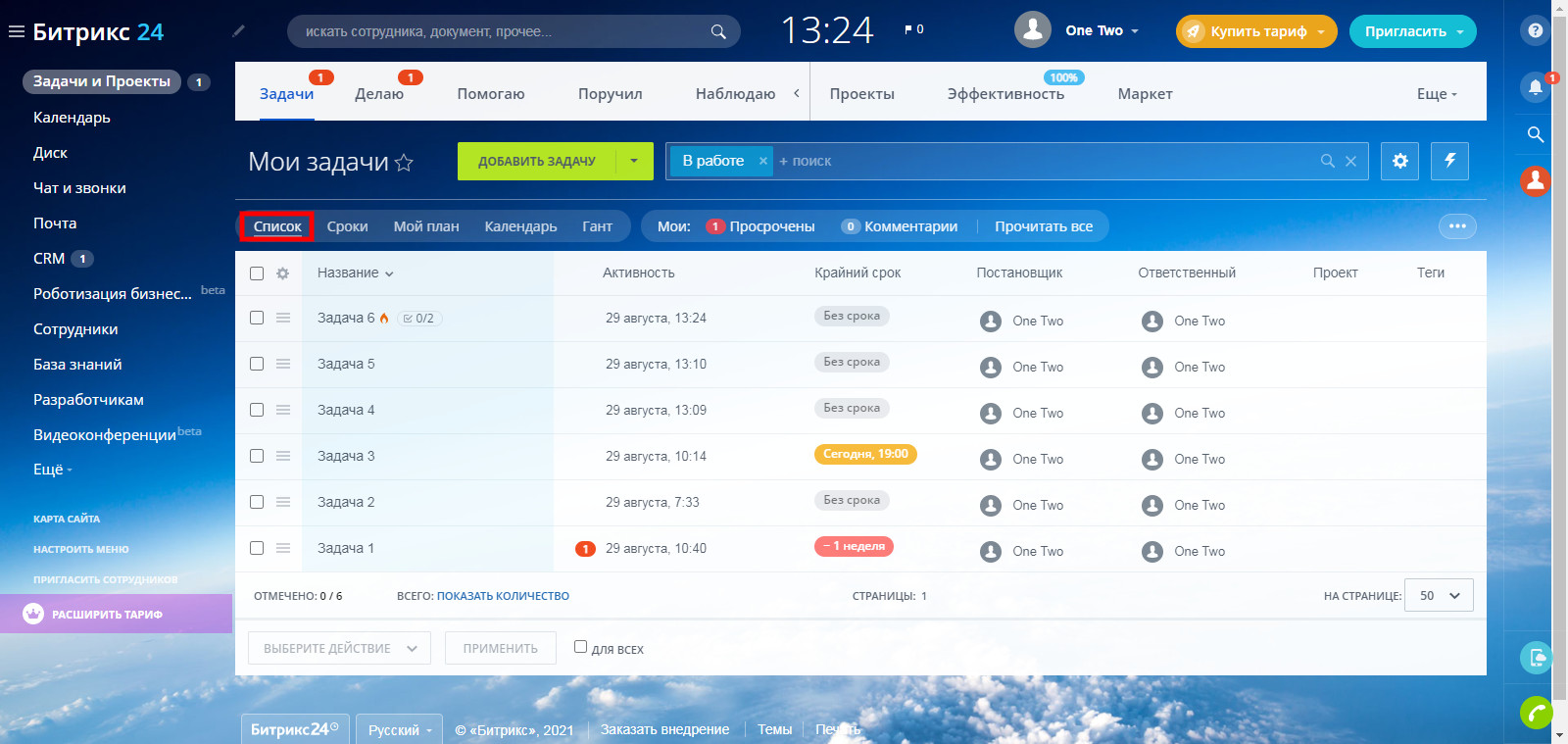Image resolution: width=1568 pixels, height=744 pixels.
Task: Star Мои задачи as favorite
Action: tap(404, 163)
